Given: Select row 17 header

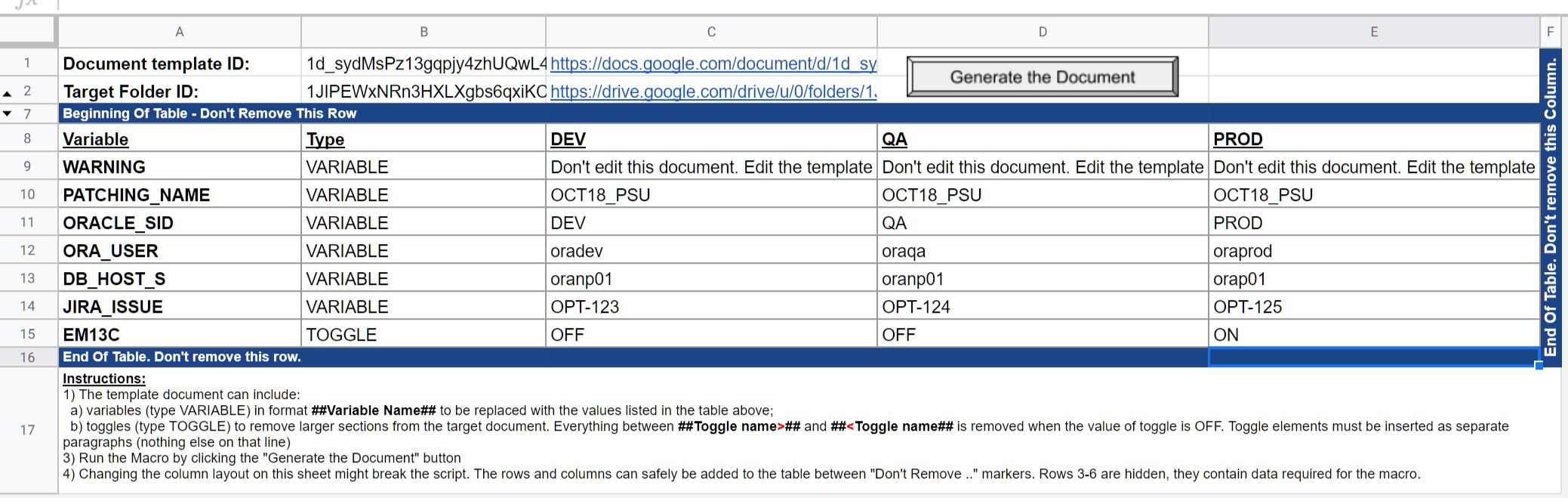Looking at the screenshot, I should point(28,430).
